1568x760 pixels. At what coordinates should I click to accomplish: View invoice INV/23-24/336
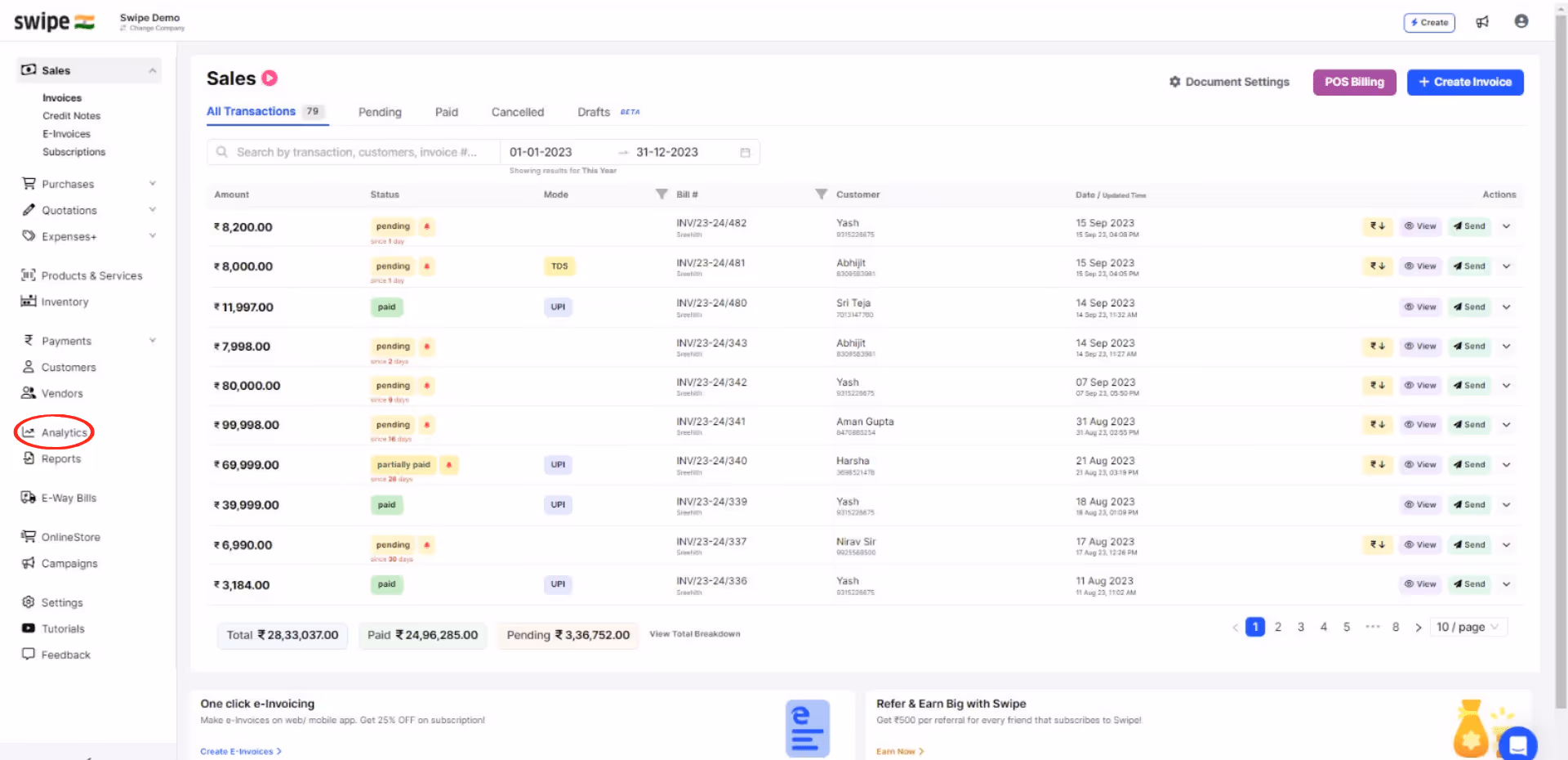coord(1420,584)
